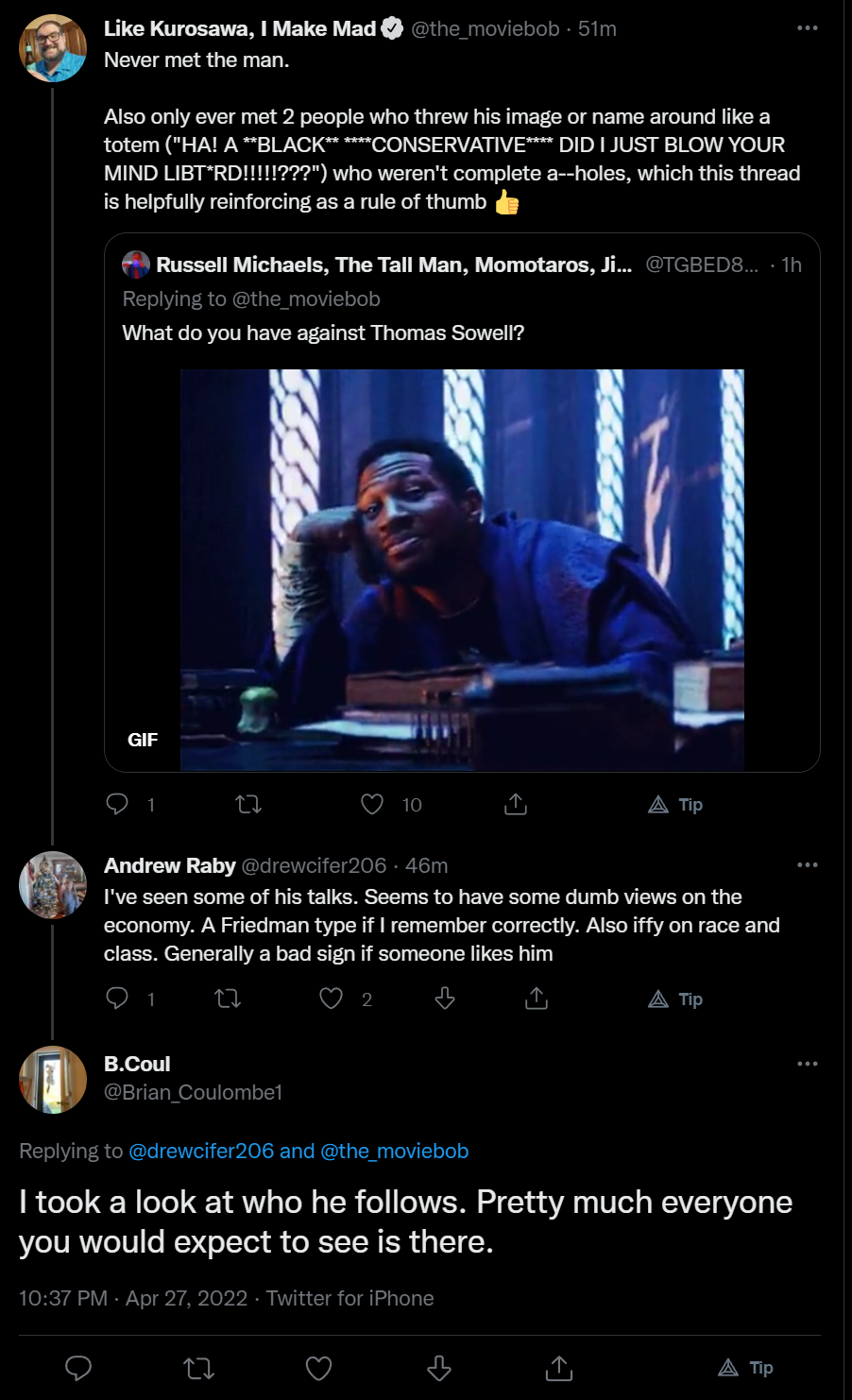This screenshot has width=852, height=1400.
Task: Open more options on moviebob's tweet
Action: pos(807,28)
